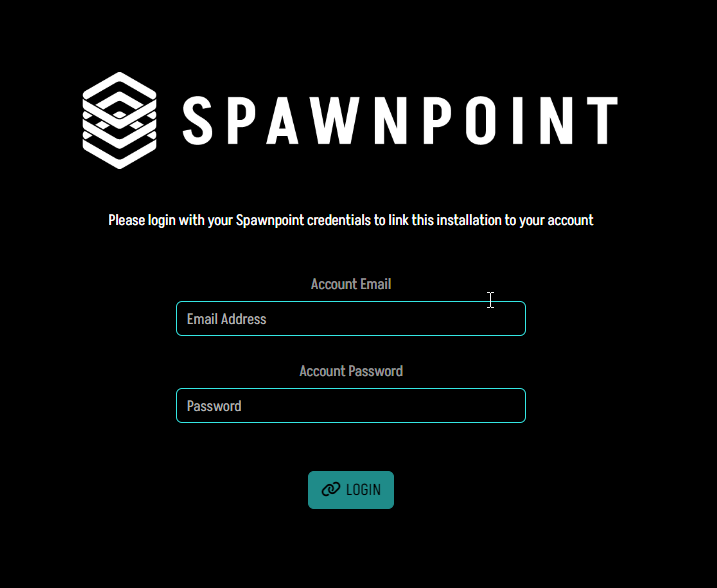Viewport: 717px width, 588px height.
Task: Click the word "Please" in the instructions
Action: coord(126,220)
